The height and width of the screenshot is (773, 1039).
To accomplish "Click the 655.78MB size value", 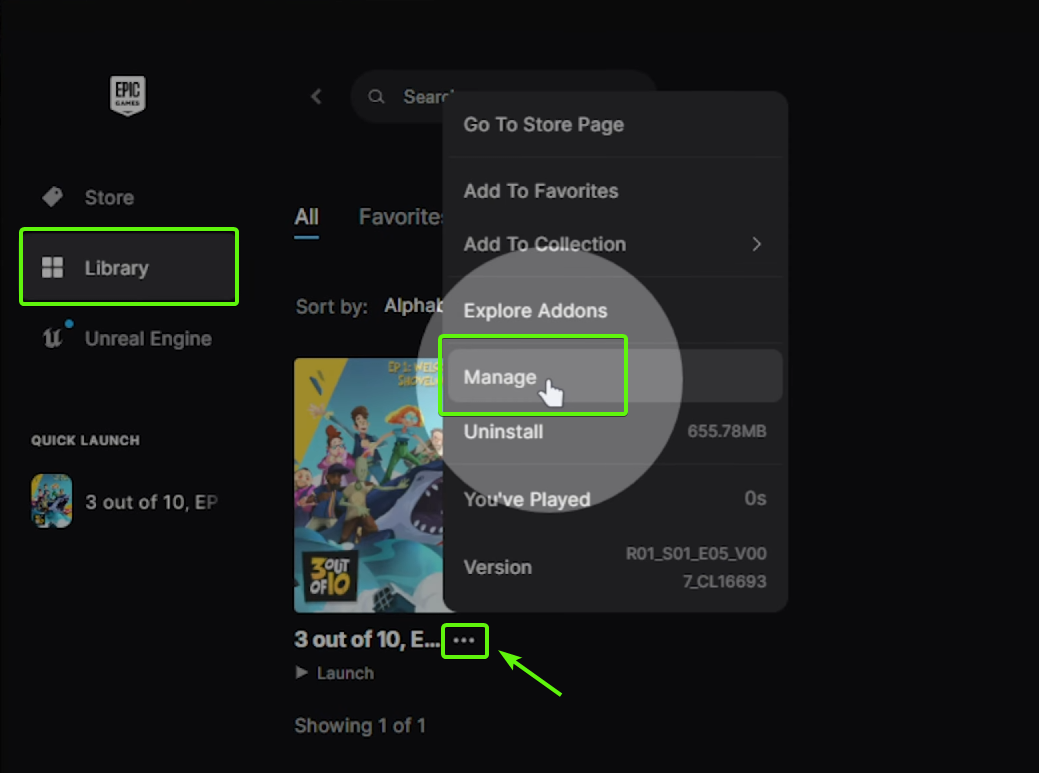I will (726, 431).
